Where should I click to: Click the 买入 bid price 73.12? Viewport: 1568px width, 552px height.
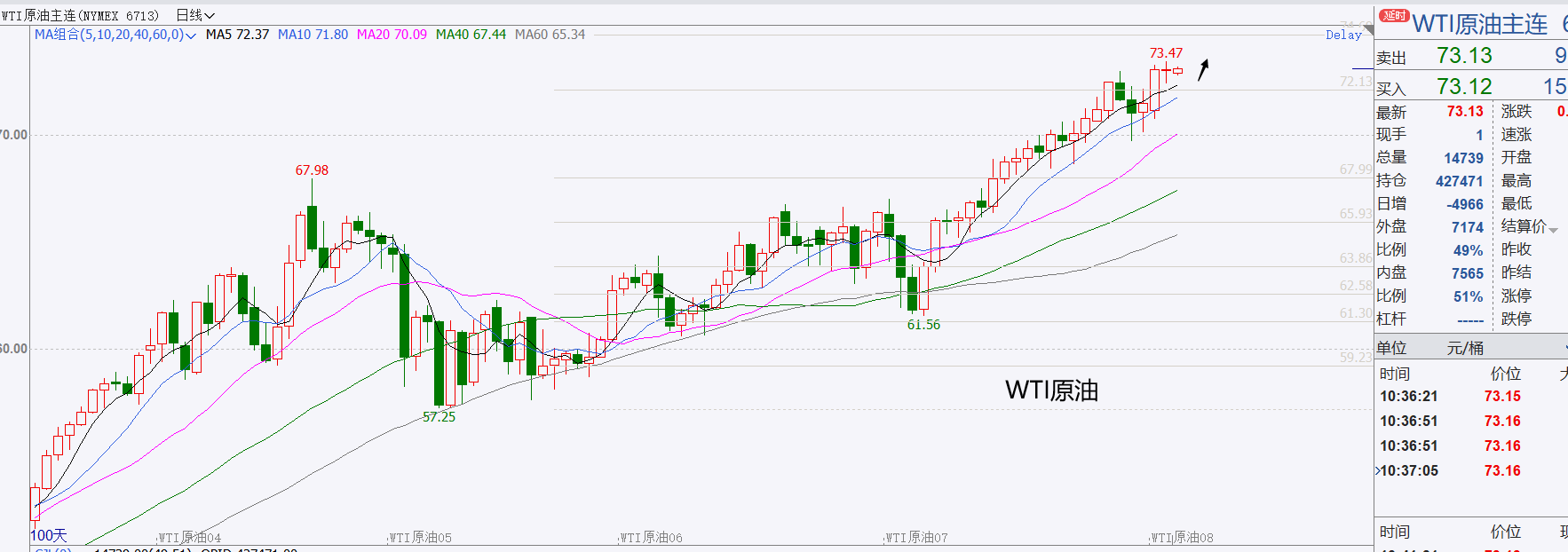(1465, 86)
